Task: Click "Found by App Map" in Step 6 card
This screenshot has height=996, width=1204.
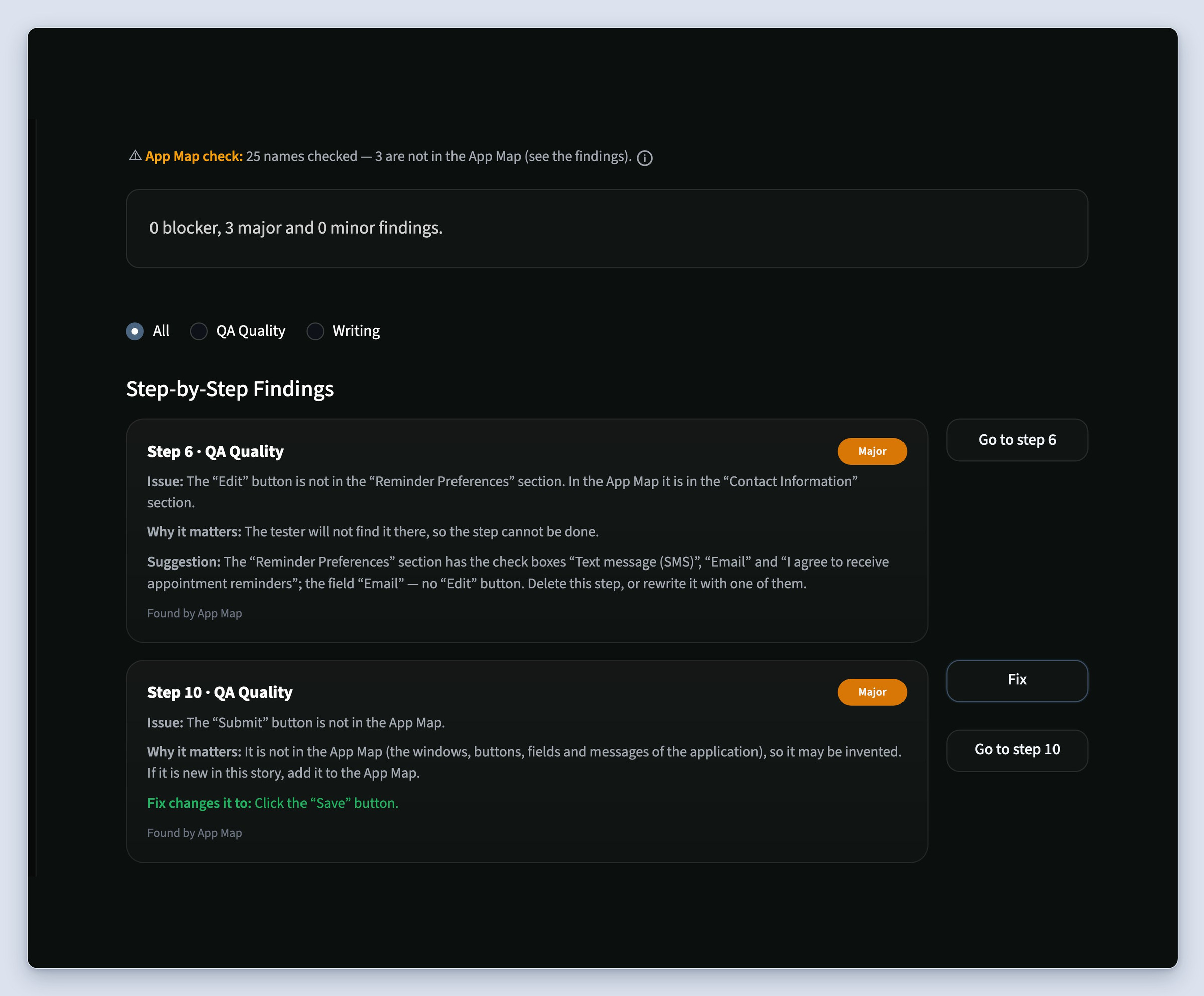Action: 195,614
